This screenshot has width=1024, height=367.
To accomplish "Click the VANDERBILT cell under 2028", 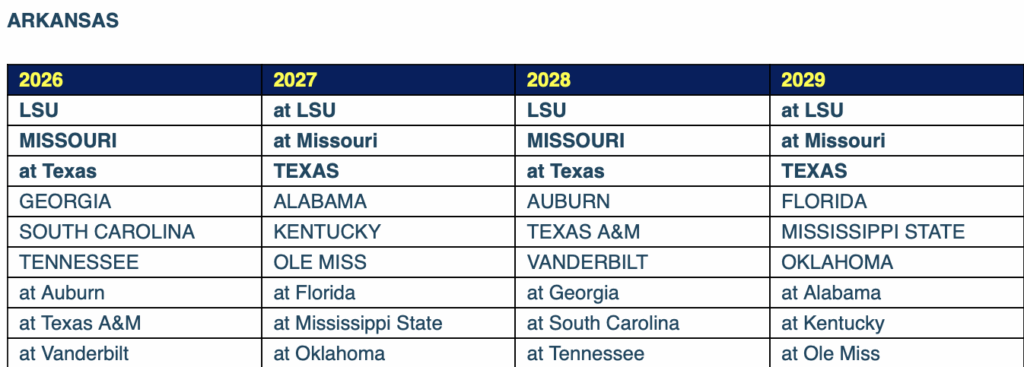I will click(x=643, y=263).
